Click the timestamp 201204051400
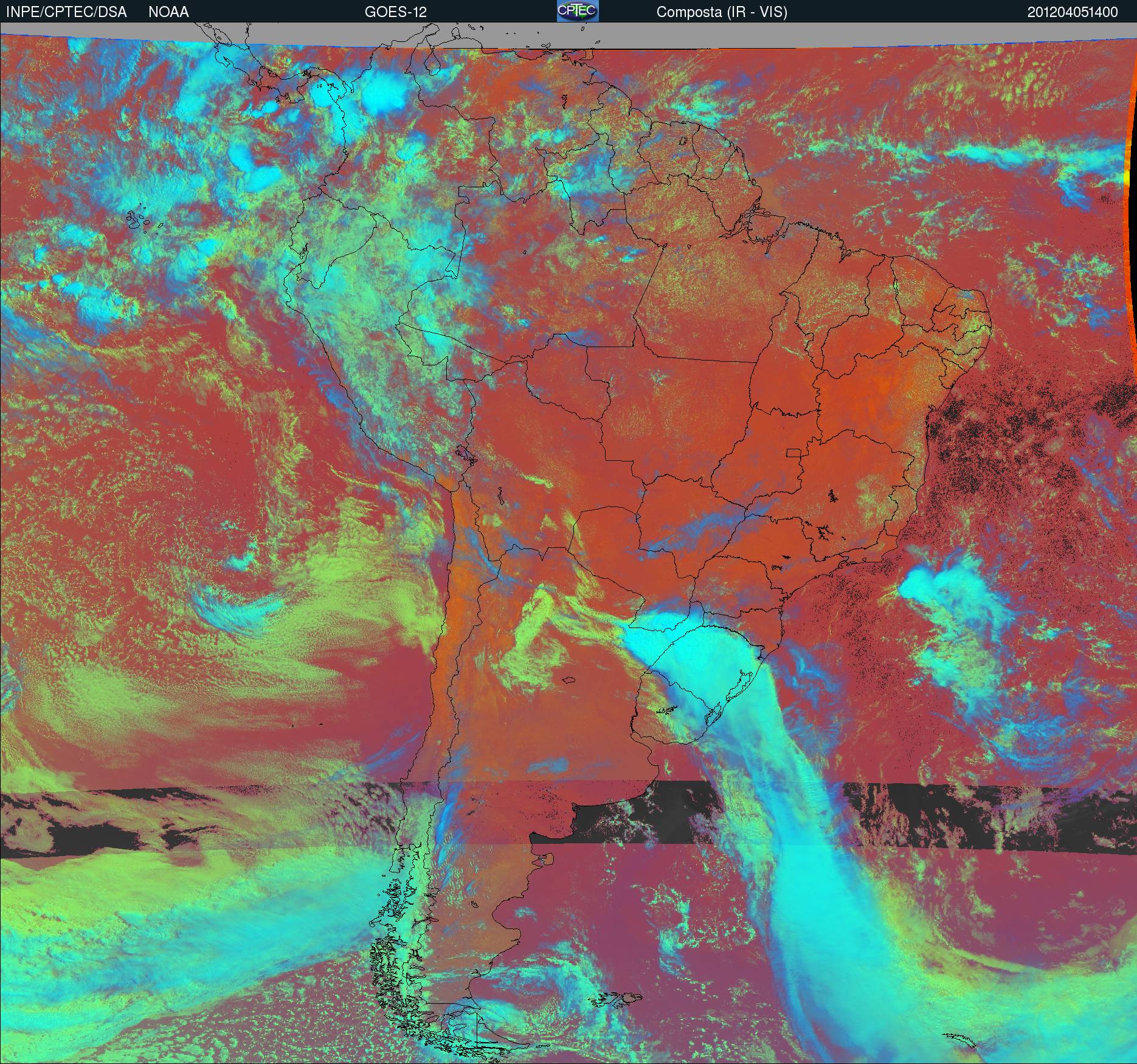Viewport: 1137px width, 1064px height. [x=1073, y=12]
